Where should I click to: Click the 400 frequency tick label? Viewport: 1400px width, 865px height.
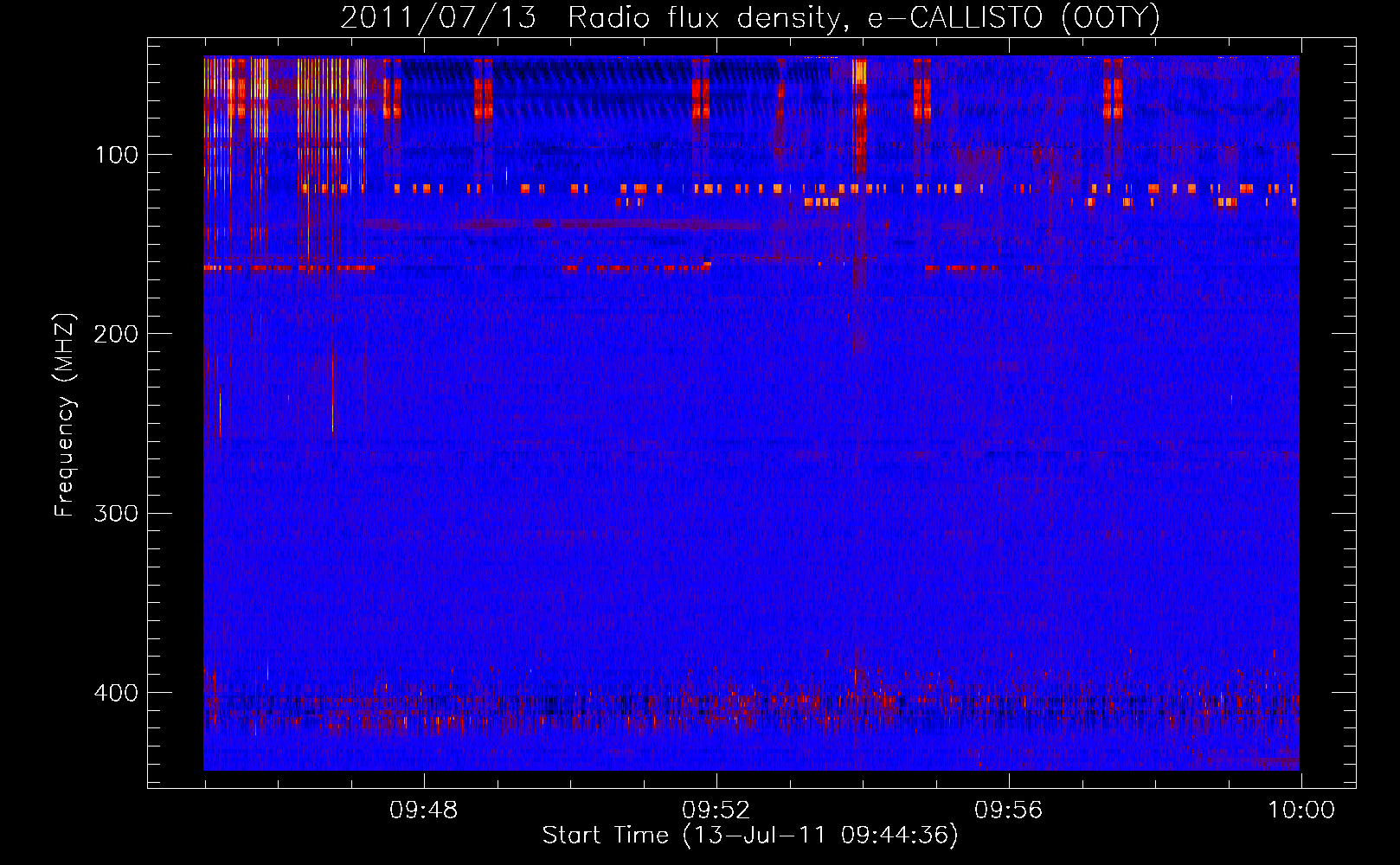[116, 693]
